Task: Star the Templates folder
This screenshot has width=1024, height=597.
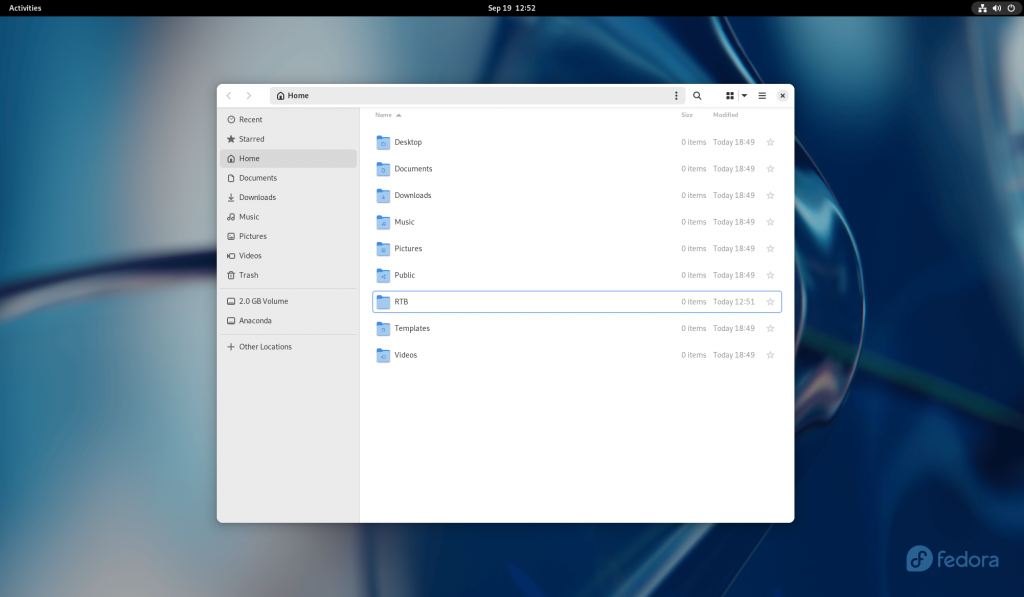Action: (770, 328)
